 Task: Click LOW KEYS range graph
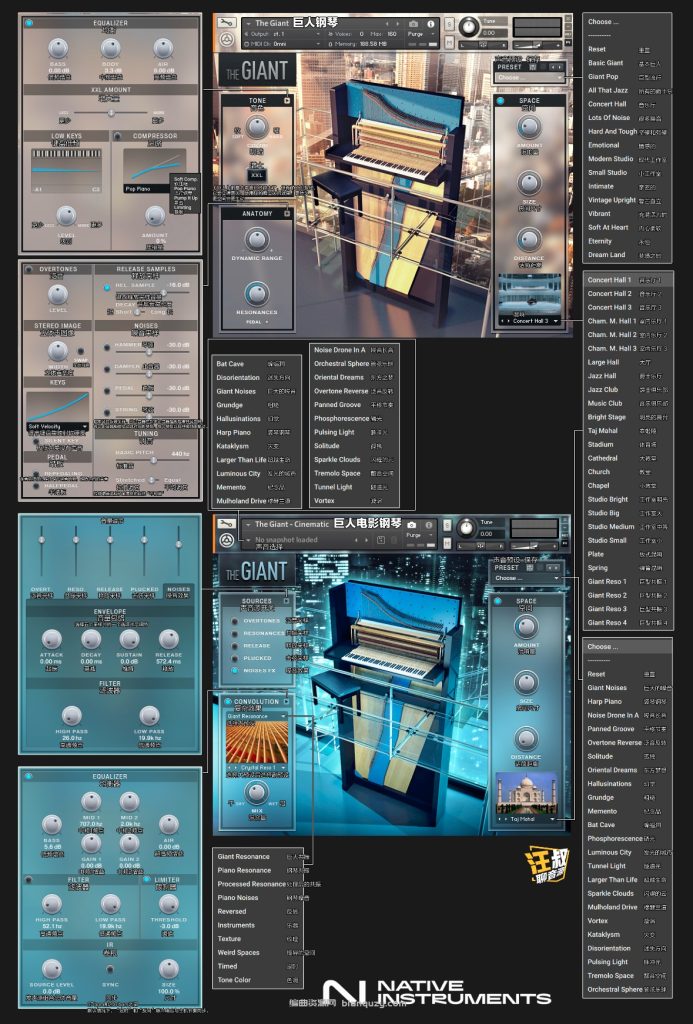[66, 170]
